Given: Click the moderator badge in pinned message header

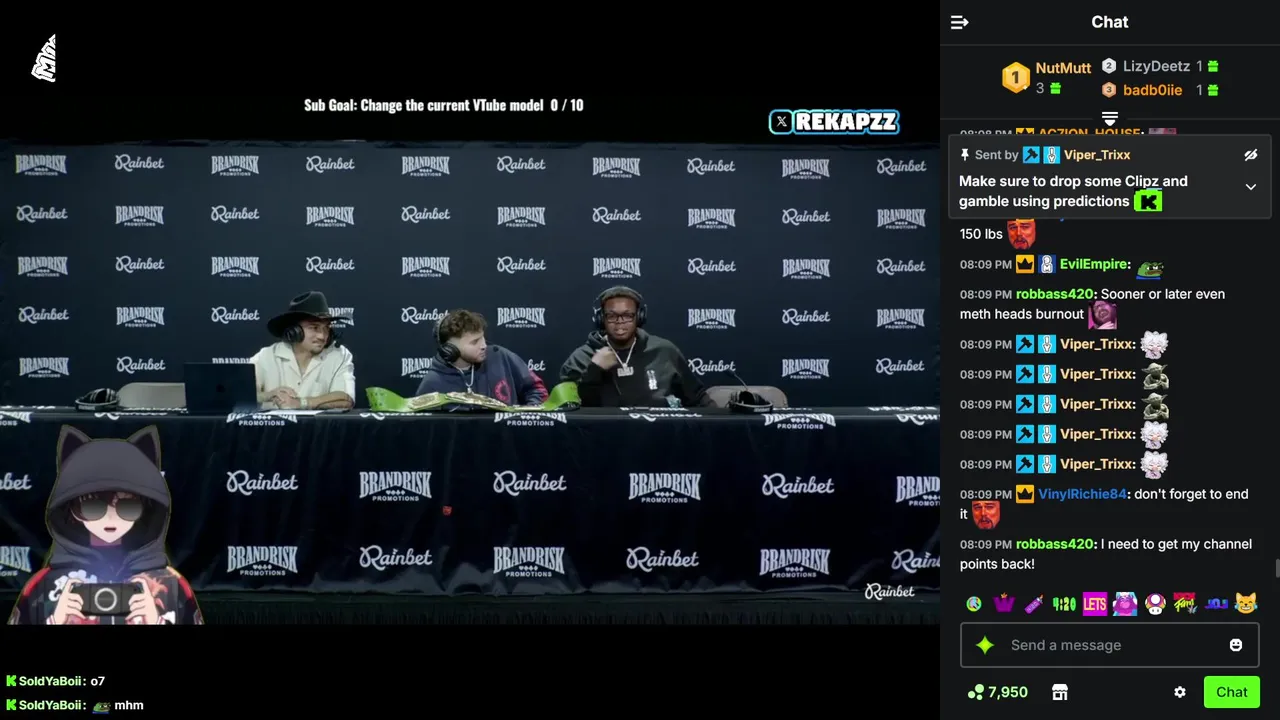Looking at the screenshot, I should (x=1031, y=155).
